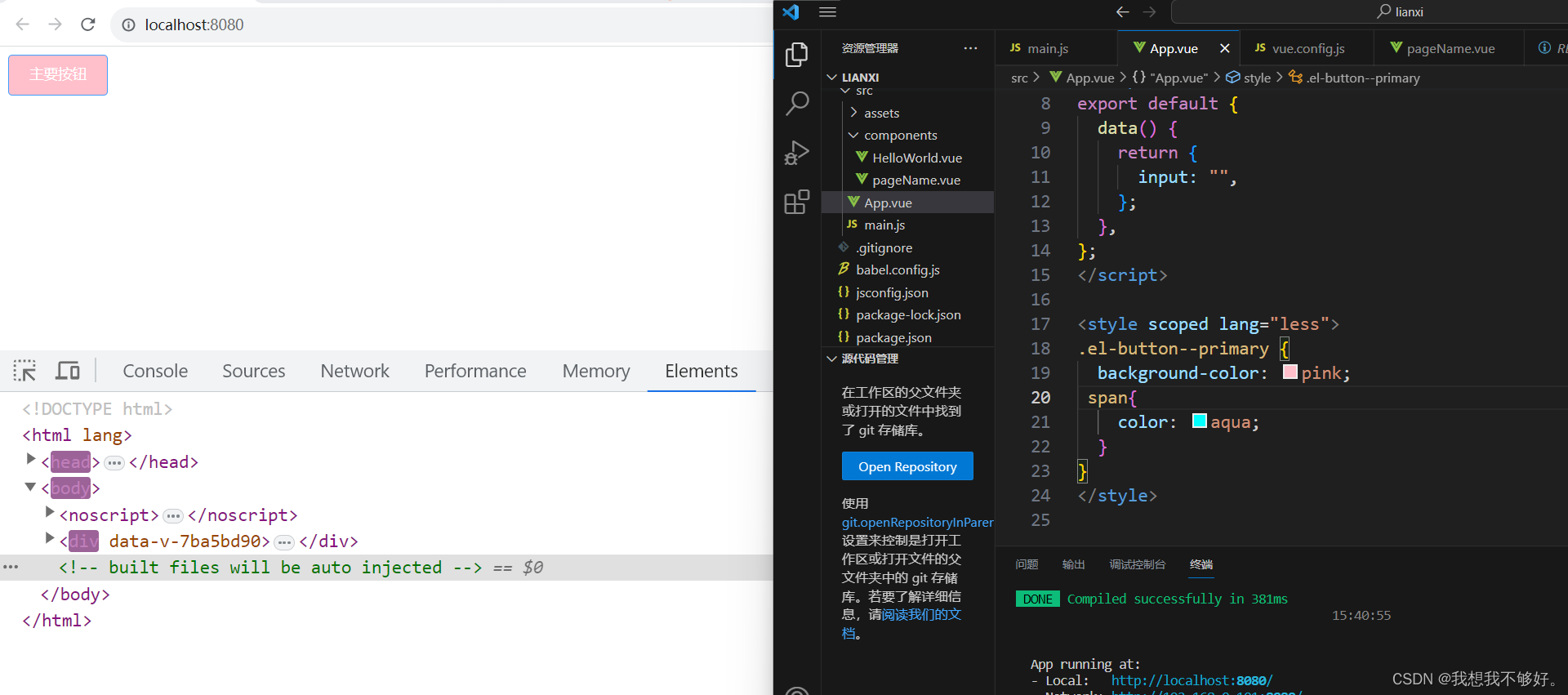The width and height of the screenshot is (1568, 695).
Task: Open the 调试控制台 panel tab
Action: point(1137,564)
